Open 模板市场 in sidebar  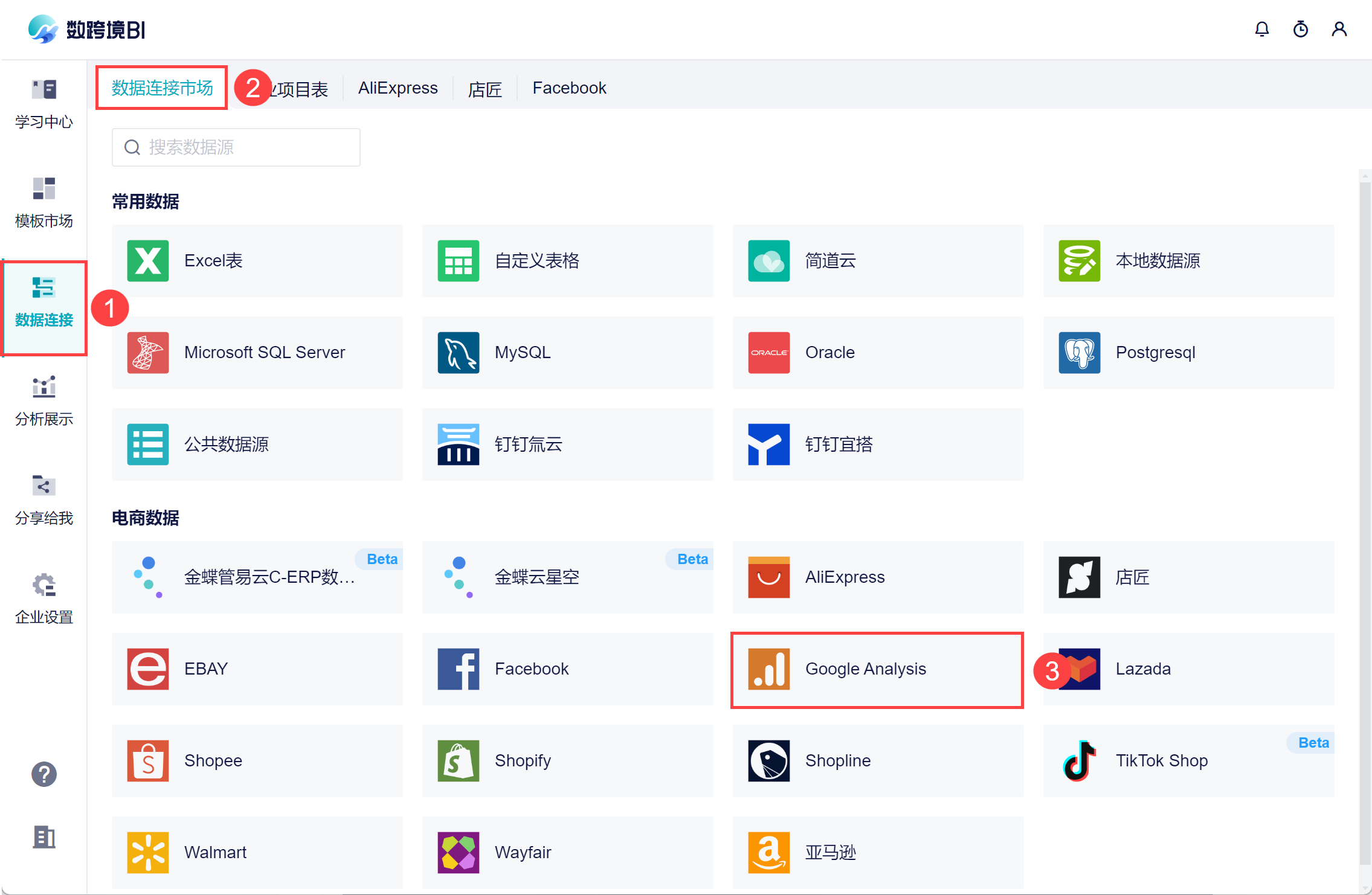[x=43, y=203]
